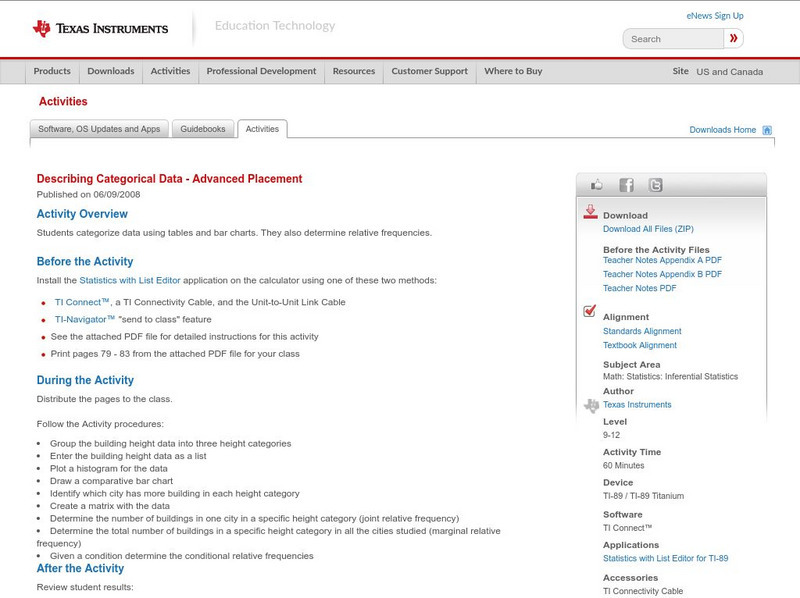Switch to the Guidebooks tab
This screenshot has width=800, height=598.
[x=204, y=129]
